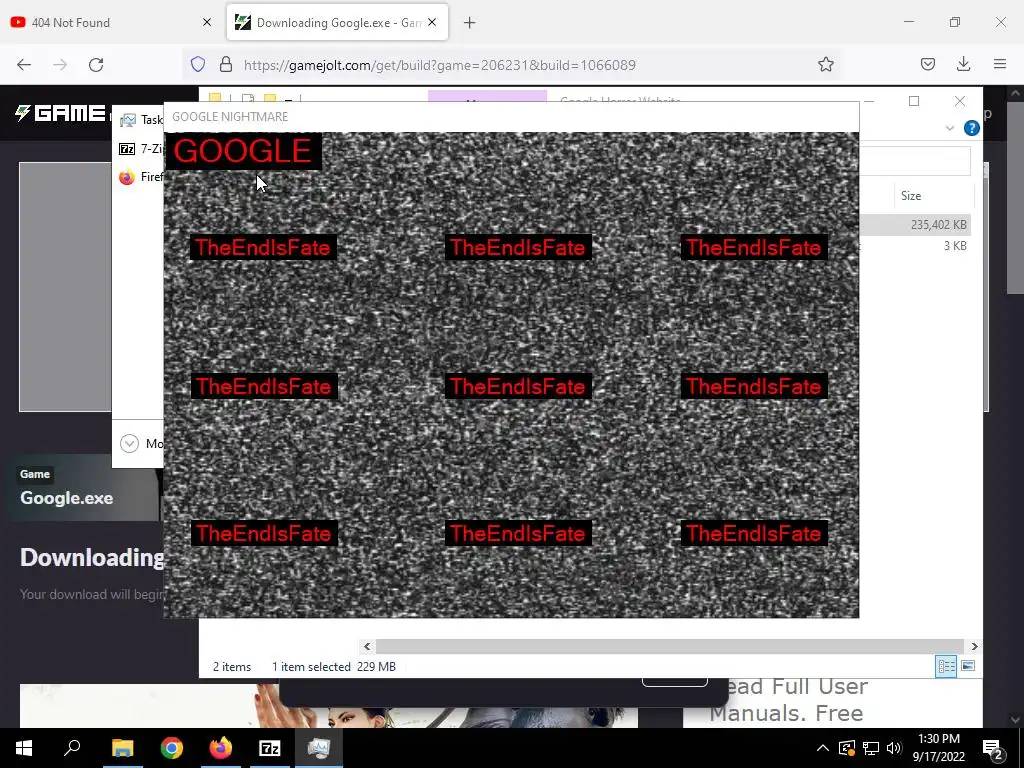Click the Firefox forward arrow
Screen dimensions: 1024x768
coord(60,65)
